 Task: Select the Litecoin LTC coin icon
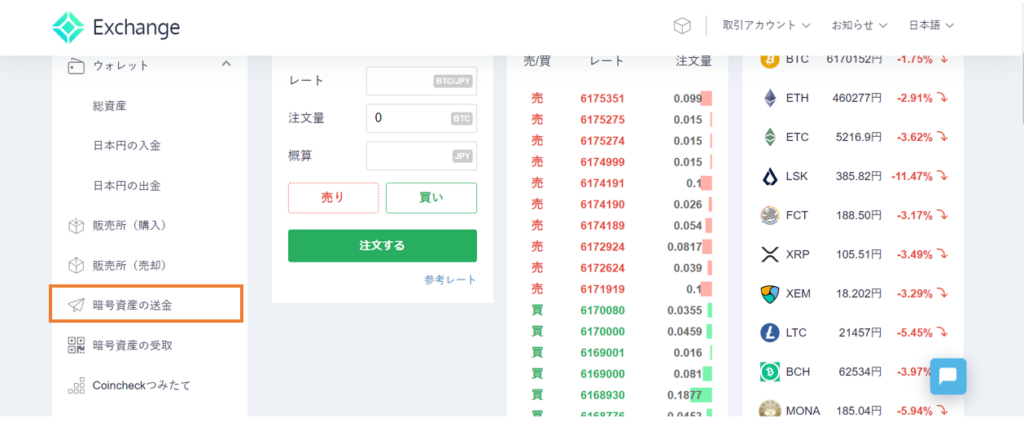coord(770,332)
